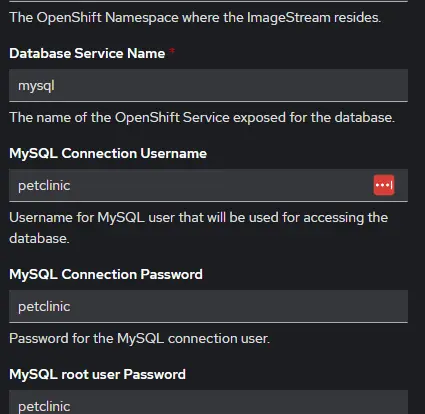This screenshot has height=414, width=425.
Task: Focus the MySQL Connection Password input field
Action: tap(208, 306)
